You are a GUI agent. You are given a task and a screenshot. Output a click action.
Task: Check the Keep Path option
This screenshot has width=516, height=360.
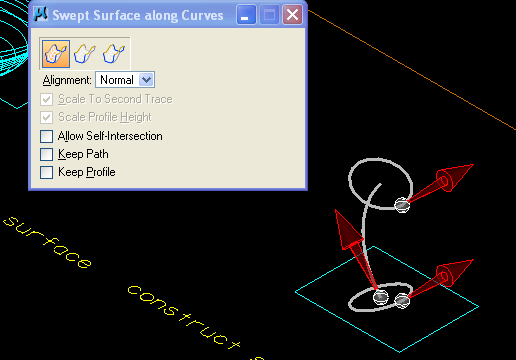pyautogui.click(x=46, y=154)
